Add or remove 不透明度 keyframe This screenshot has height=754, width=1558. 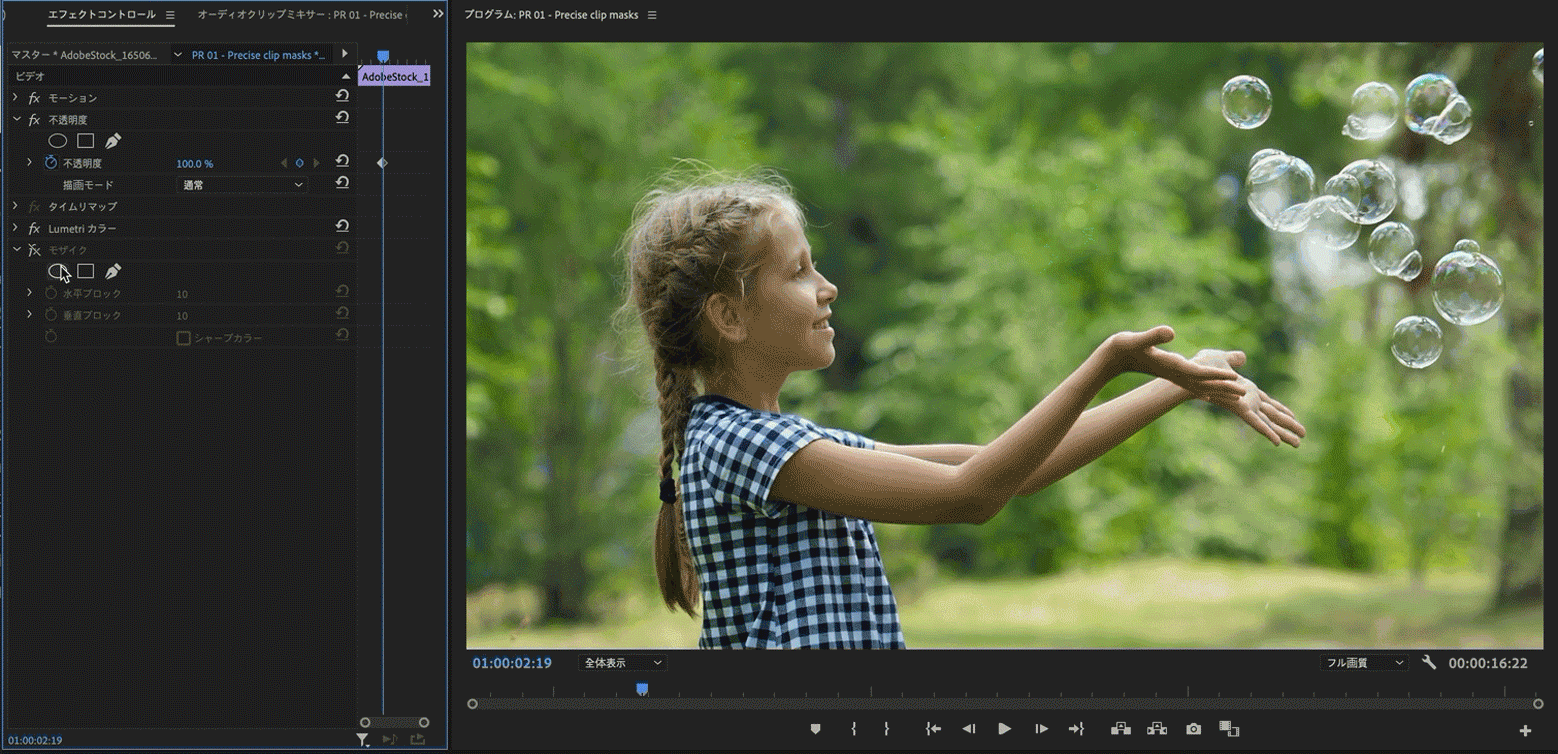tap(299, 163)
